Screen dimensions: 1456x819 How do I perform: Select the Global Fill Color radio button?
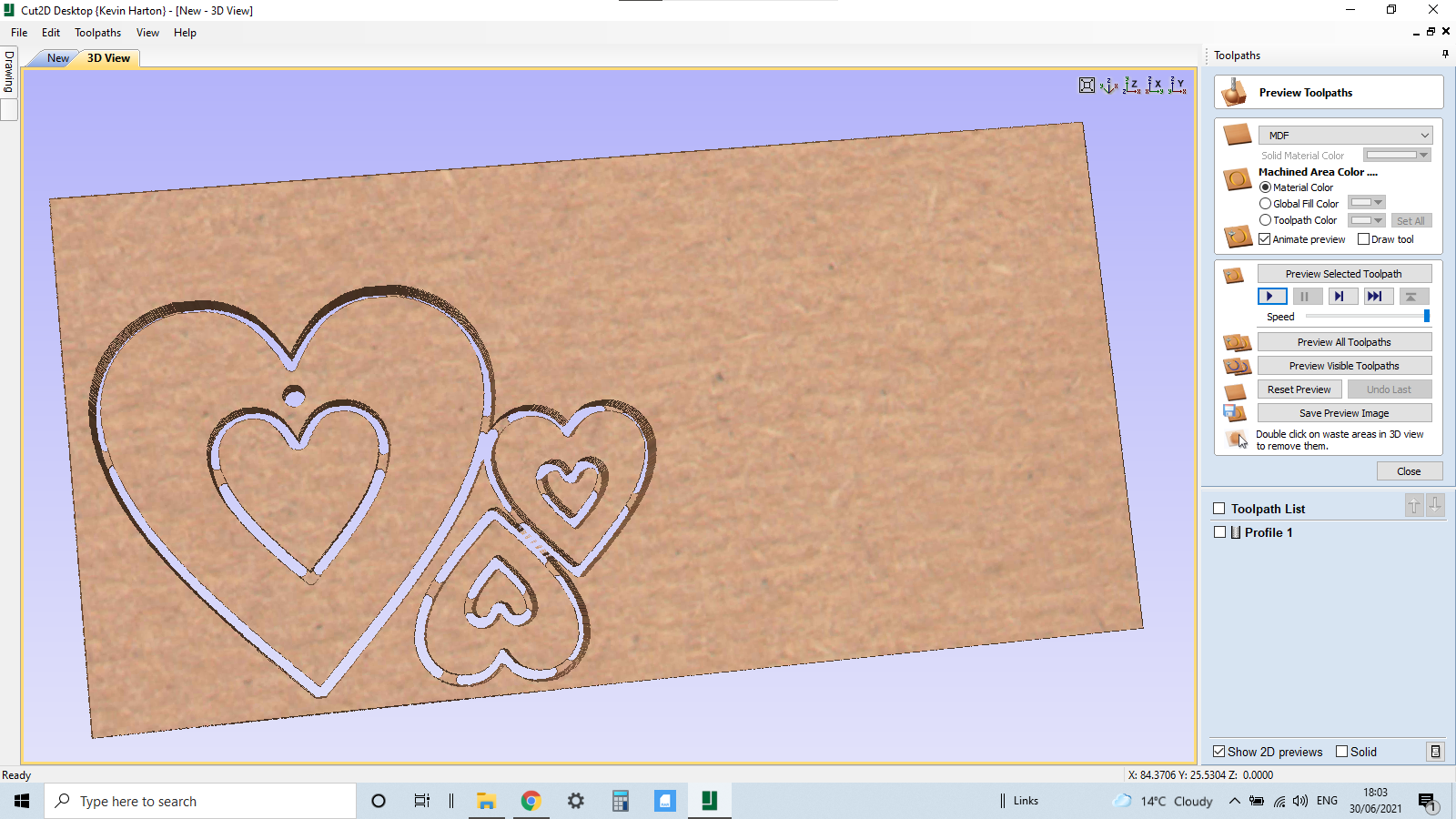click(1265, 203)
